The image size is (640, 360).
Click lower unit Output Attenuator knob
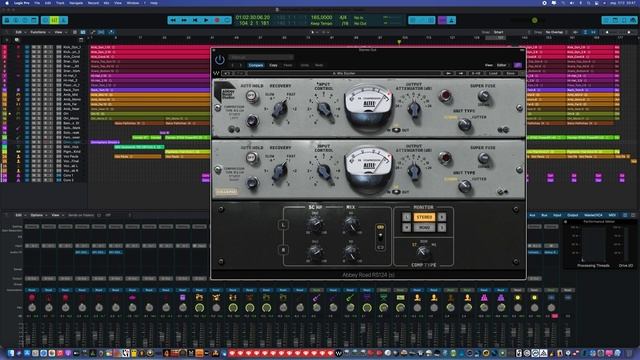click(414, 171)
